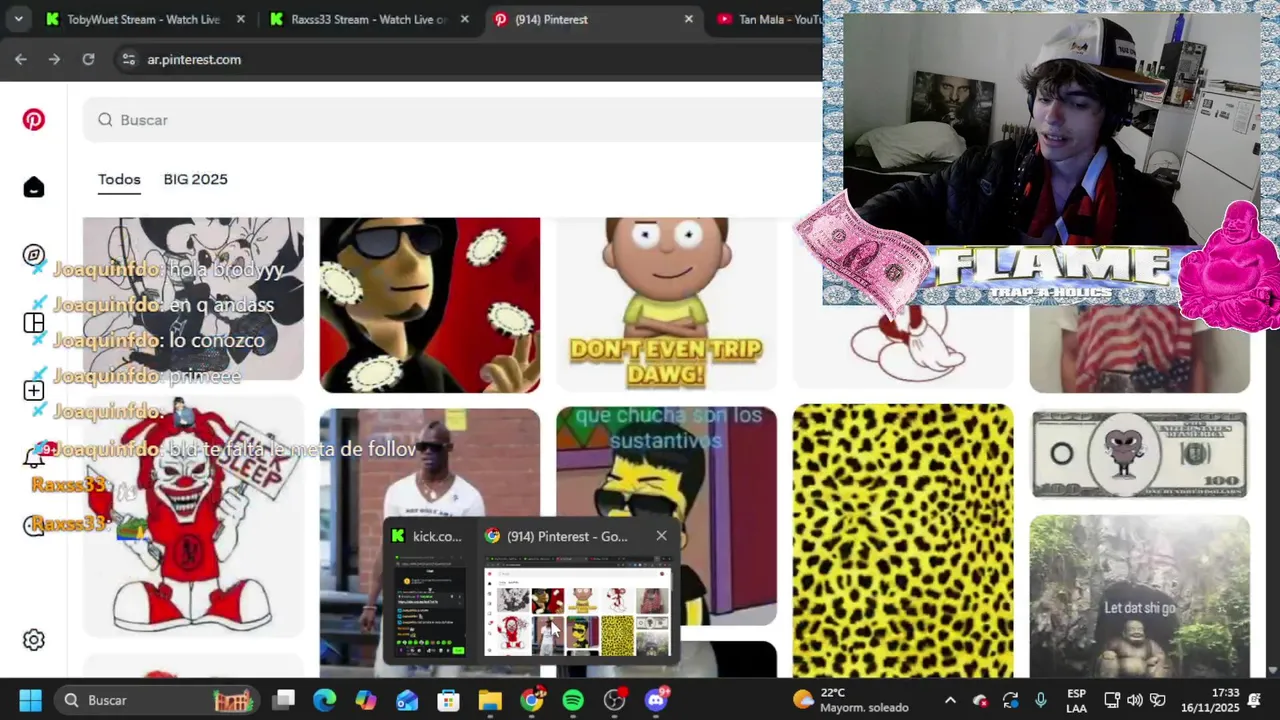Open the notification bell in the system tray
The image size is (1280, 720).
tap(1254, 700)
